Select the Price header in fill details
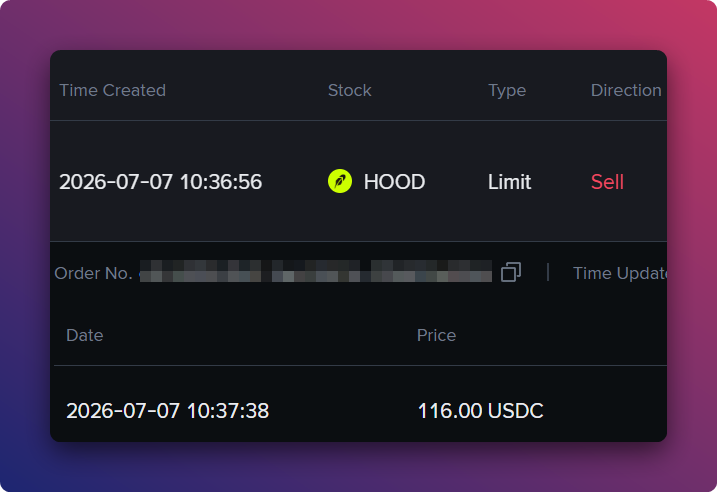This screenshot has width=717, height=492. 436,335
